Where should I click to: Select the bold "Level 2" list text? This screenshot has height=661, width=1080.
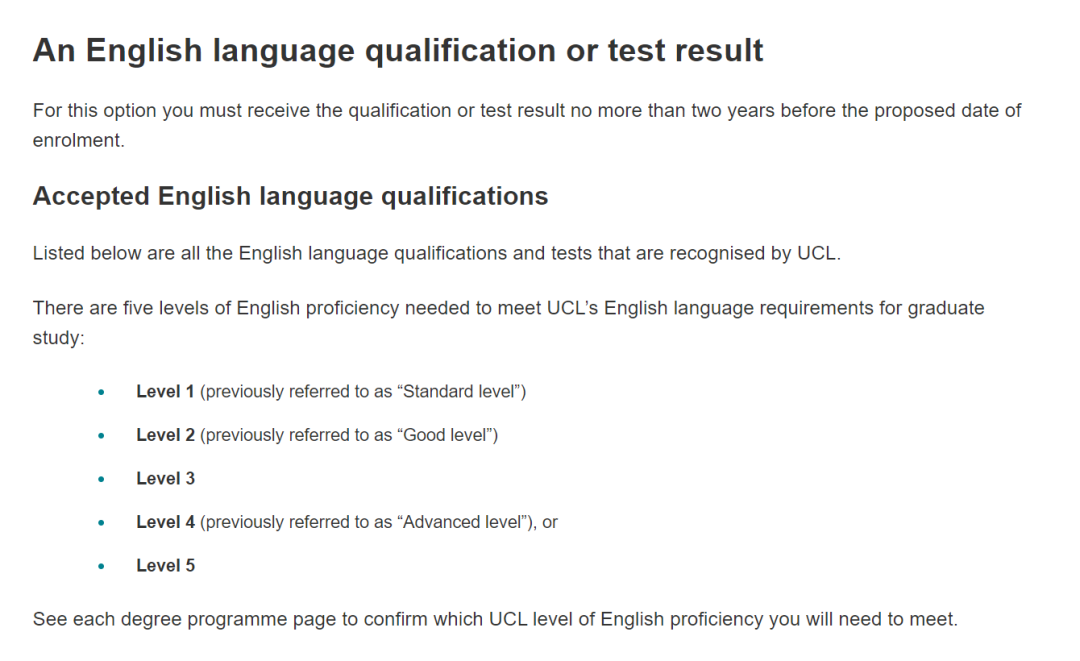[x=165, y=435]
